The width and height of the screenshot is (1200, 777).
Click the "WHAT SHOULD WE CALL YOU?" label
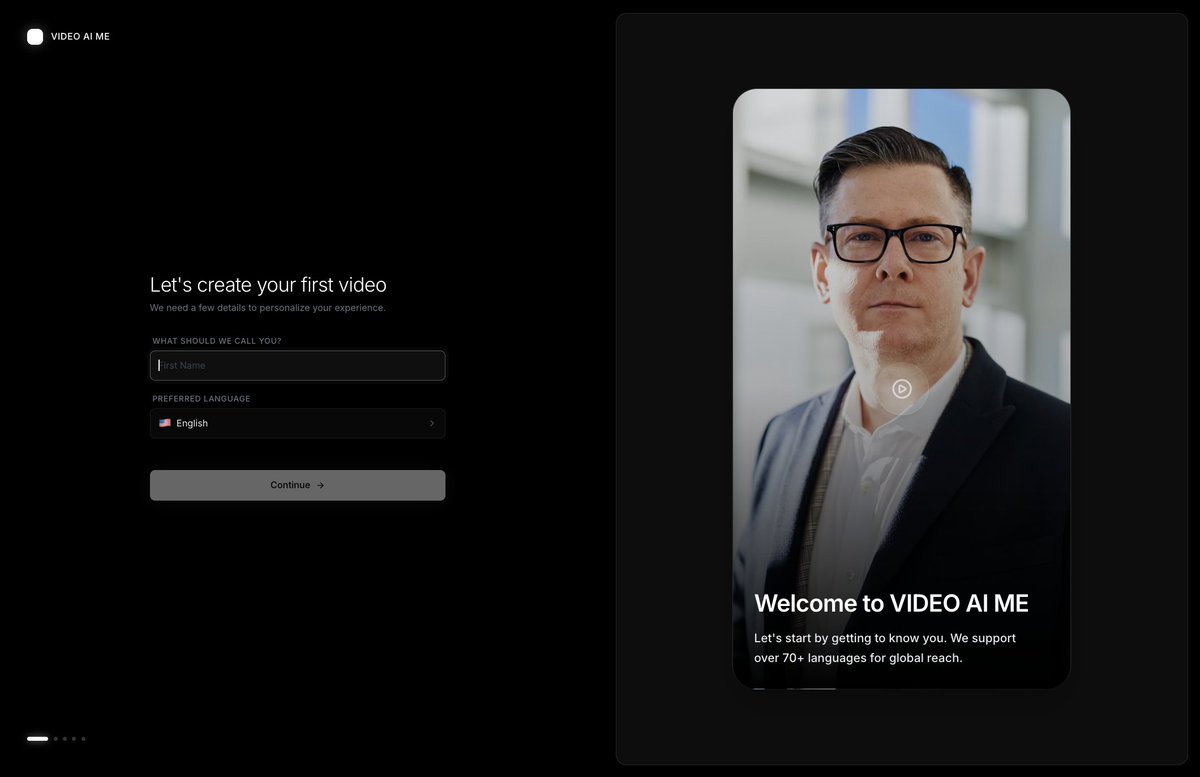tap(217, 341)
